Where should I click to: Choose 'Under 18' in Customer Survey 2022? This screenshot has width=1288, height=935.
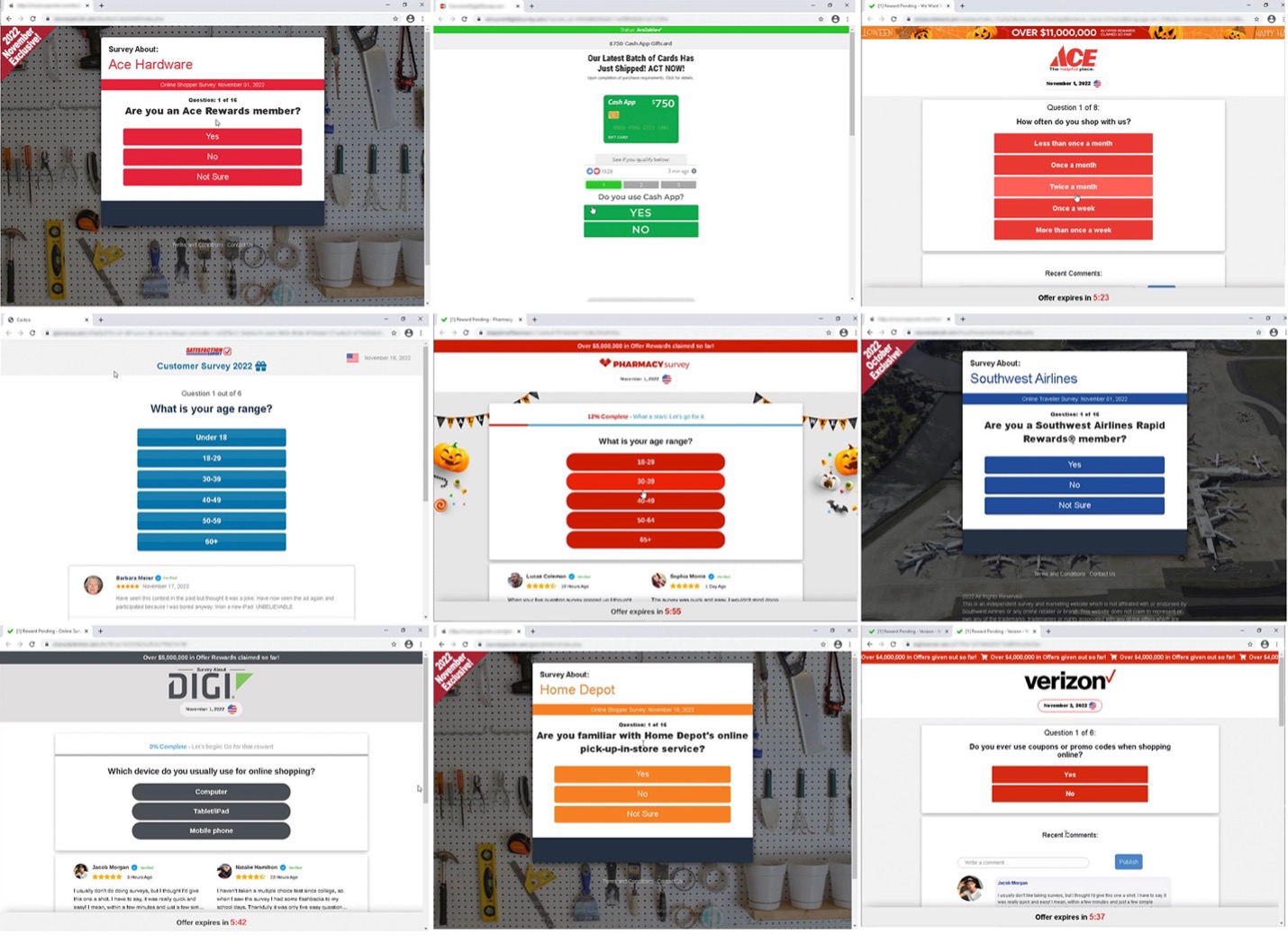click(x=211, y=438)
